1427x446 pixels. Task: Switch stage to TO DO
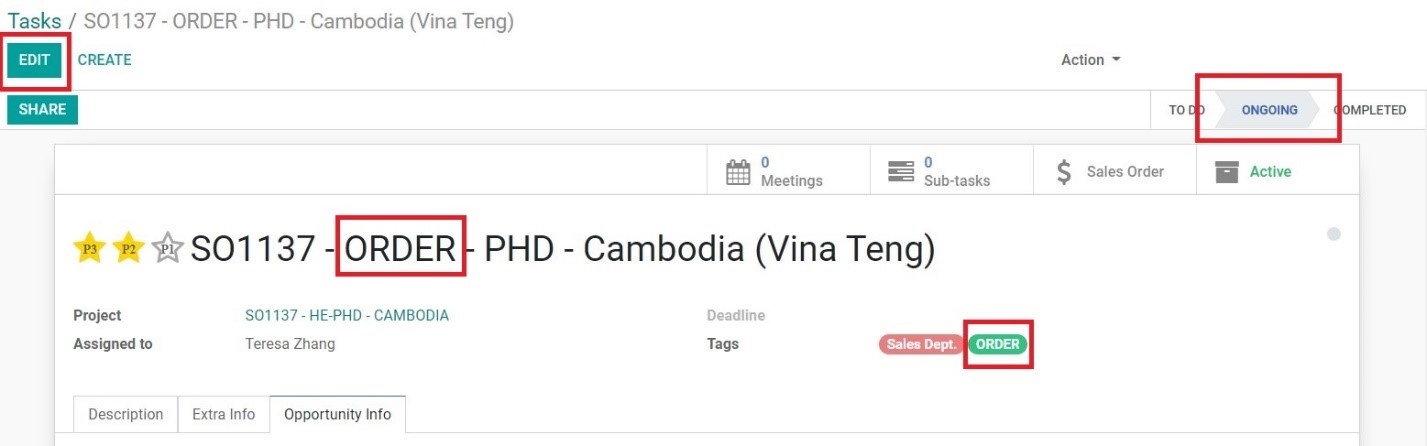click(x=1186, y=110)
